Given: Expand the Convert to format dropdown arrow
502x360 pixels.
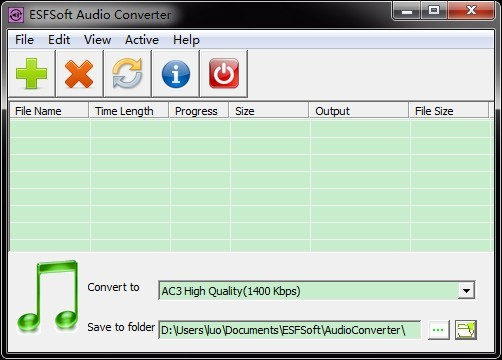Looking at the screenshot, I should 466,291.
